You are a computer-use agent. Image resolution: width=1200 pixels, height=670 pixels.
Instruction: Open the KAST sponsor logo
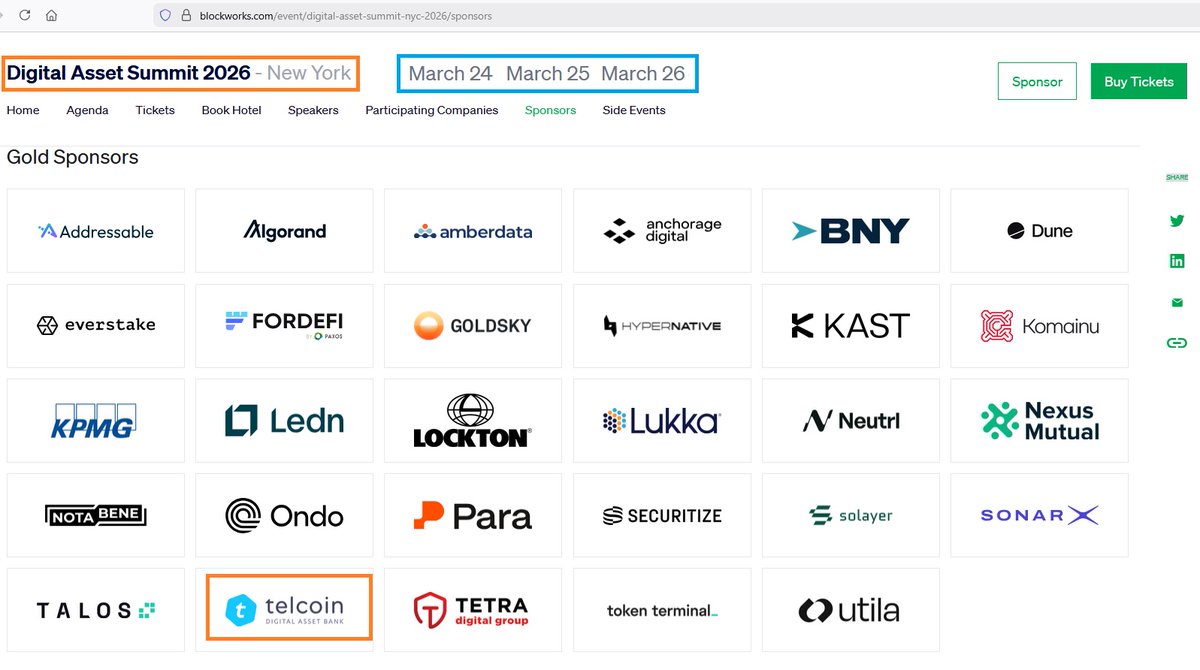point(851,325)
